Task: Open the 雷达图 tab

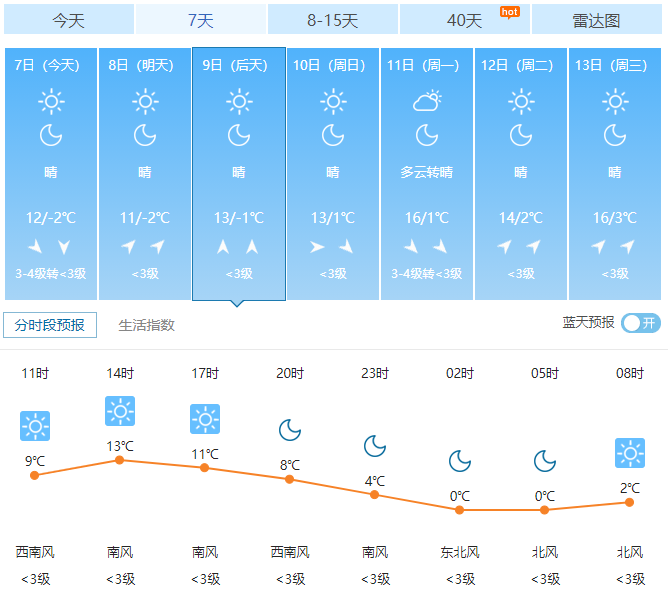Action: pyautogui.click(x=596, y=20)
